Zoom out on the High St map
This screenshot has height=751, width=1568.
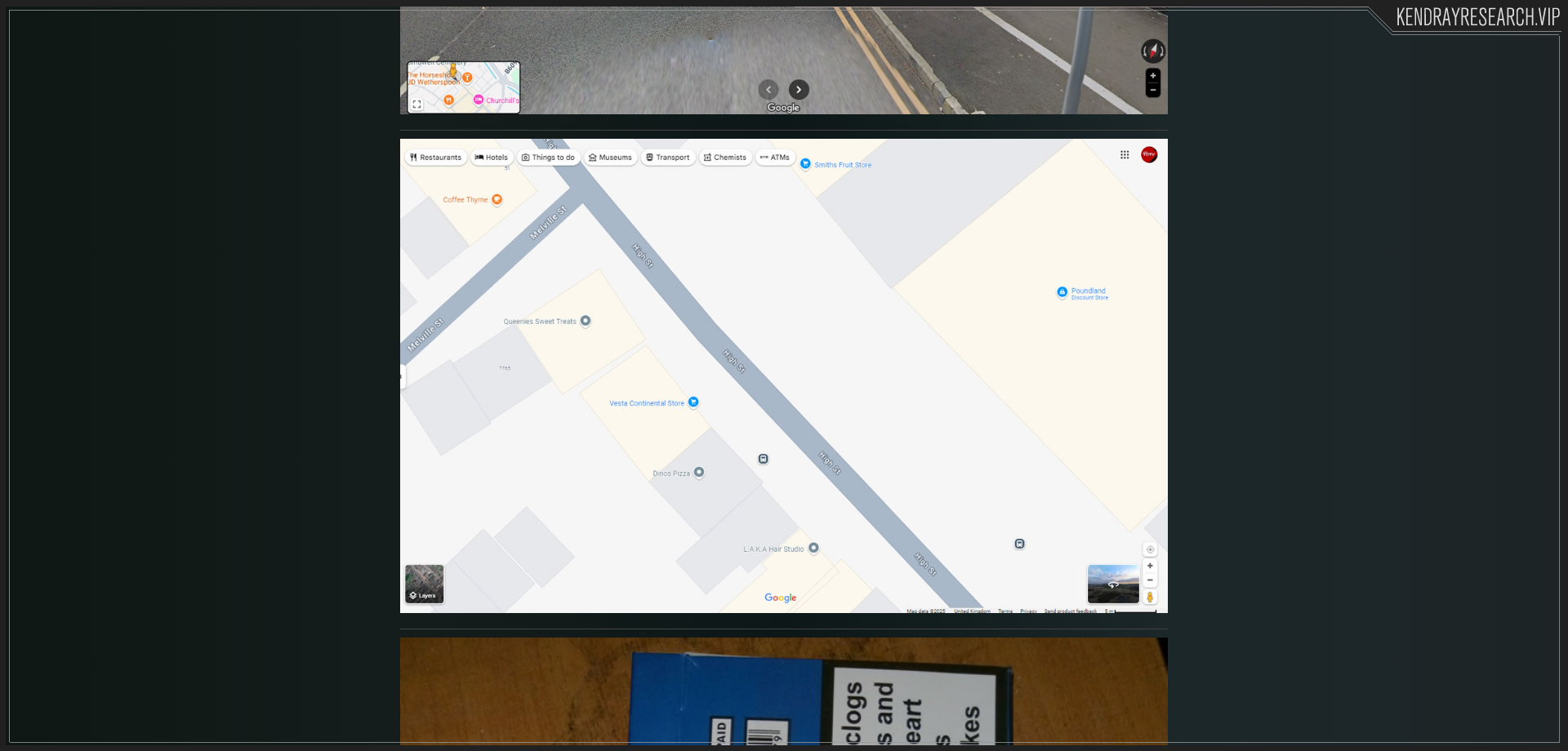(x=1150, y=580)
